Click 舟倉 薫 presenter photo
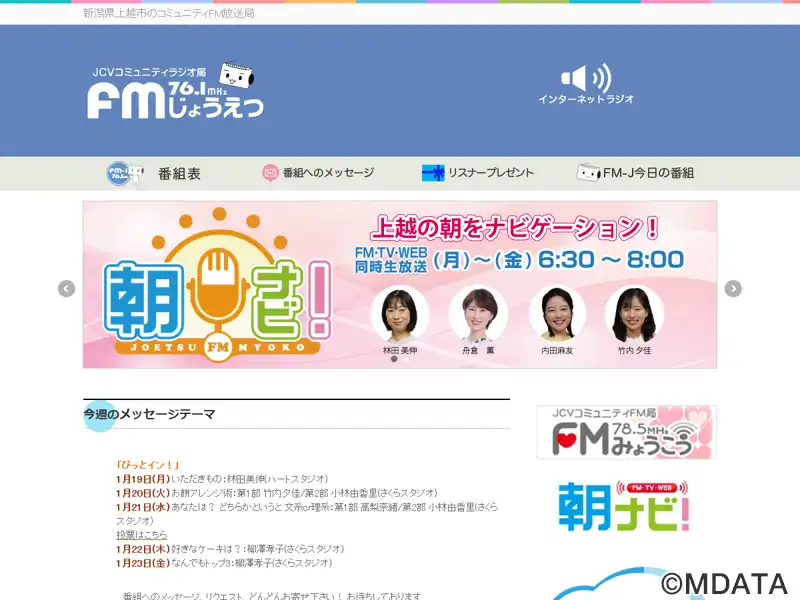This screenshot has width=800, height=600. pyautogui.click(x=478, y=315)
